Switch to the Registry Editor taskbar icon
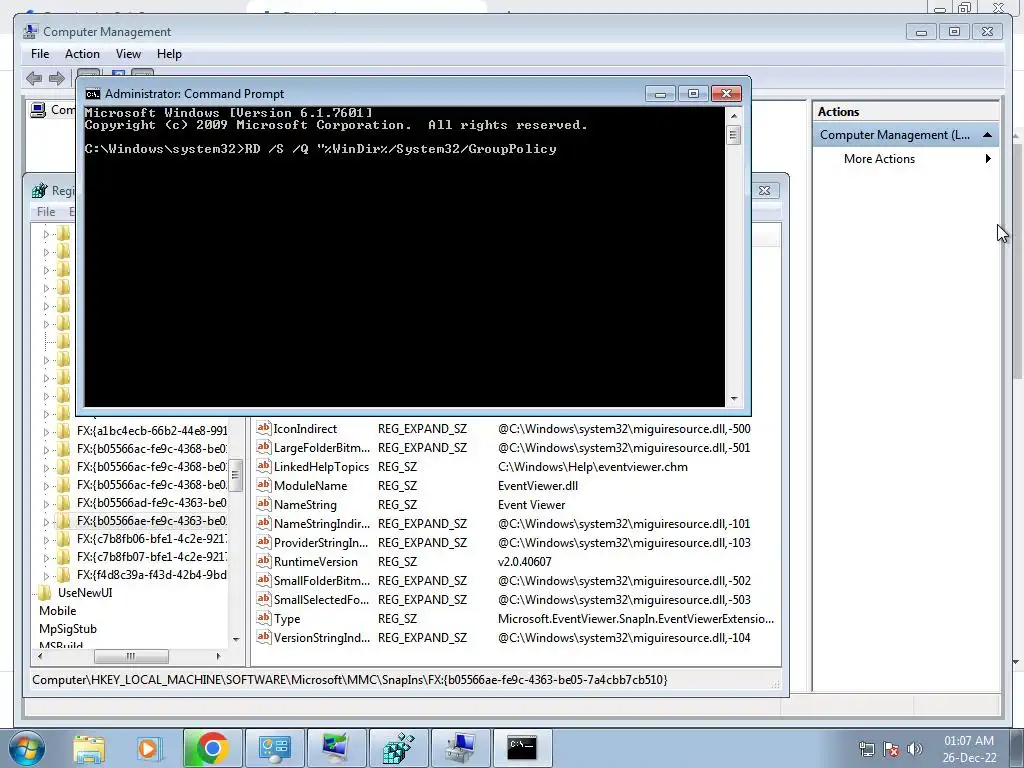The height and width of the screenshot is (768, 1024). coord(399,748)
